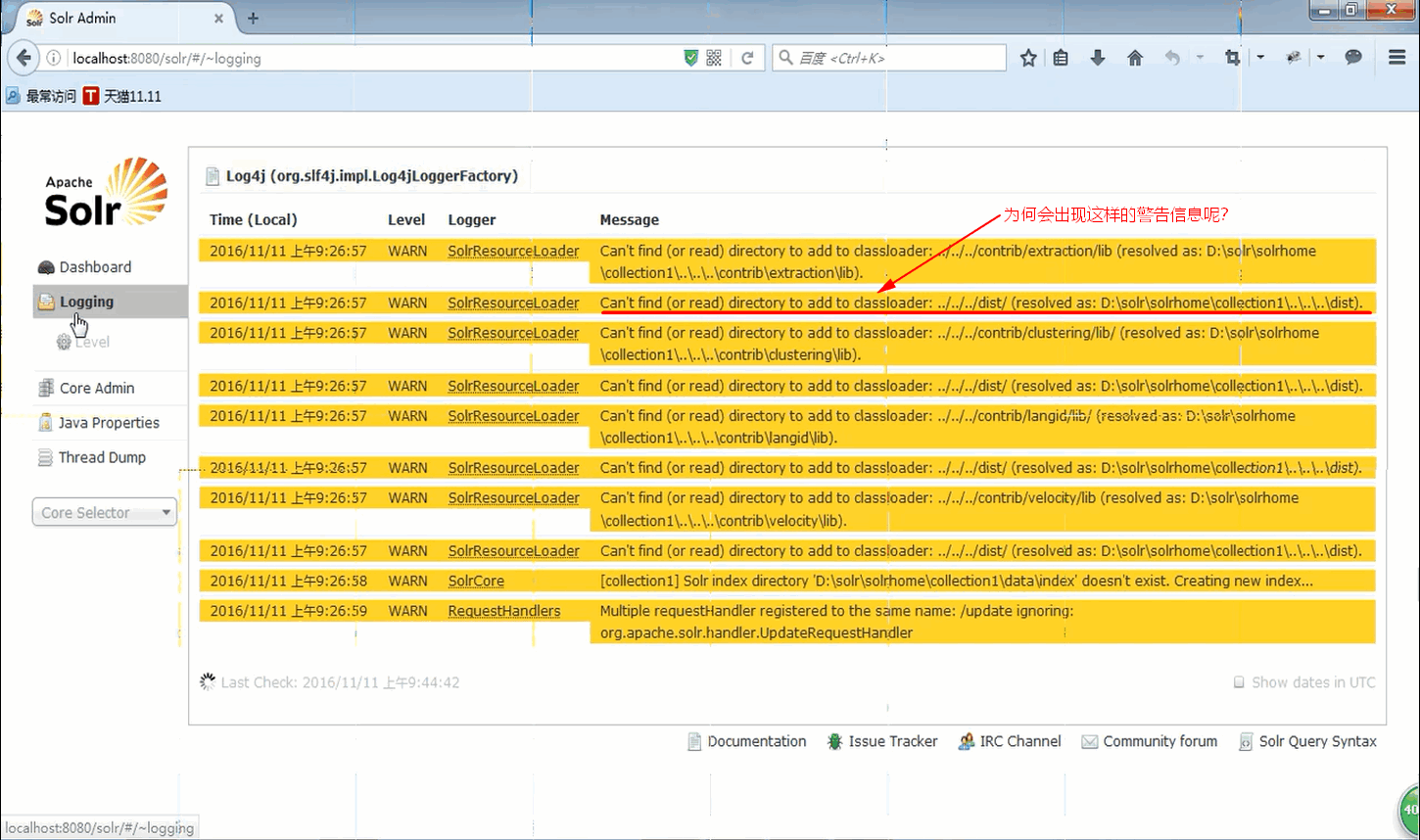Bookmark the page with the star icon
Screen dimensions: 1420x840
pos(1027,57)
